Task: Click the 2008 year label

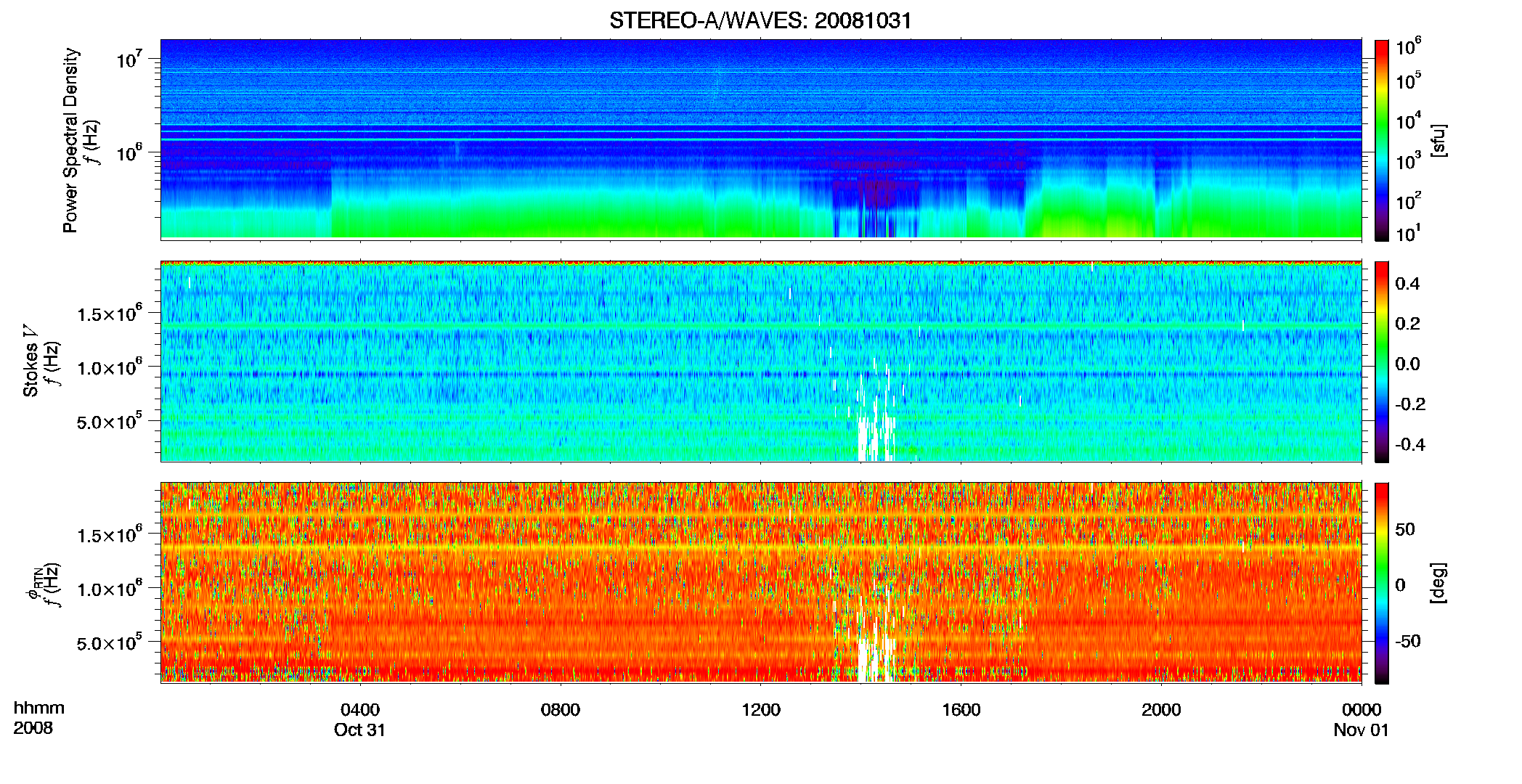Action: coord(33,727)
